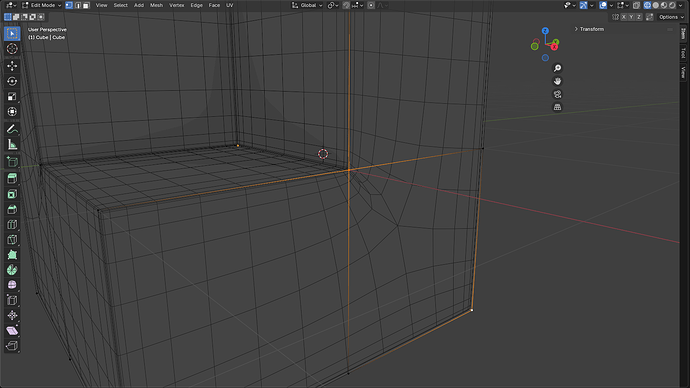The width and height of the screenshot is (690, 388).
Task: Open the Edit Mode dropdown
Action: click(x=41, y=5)
